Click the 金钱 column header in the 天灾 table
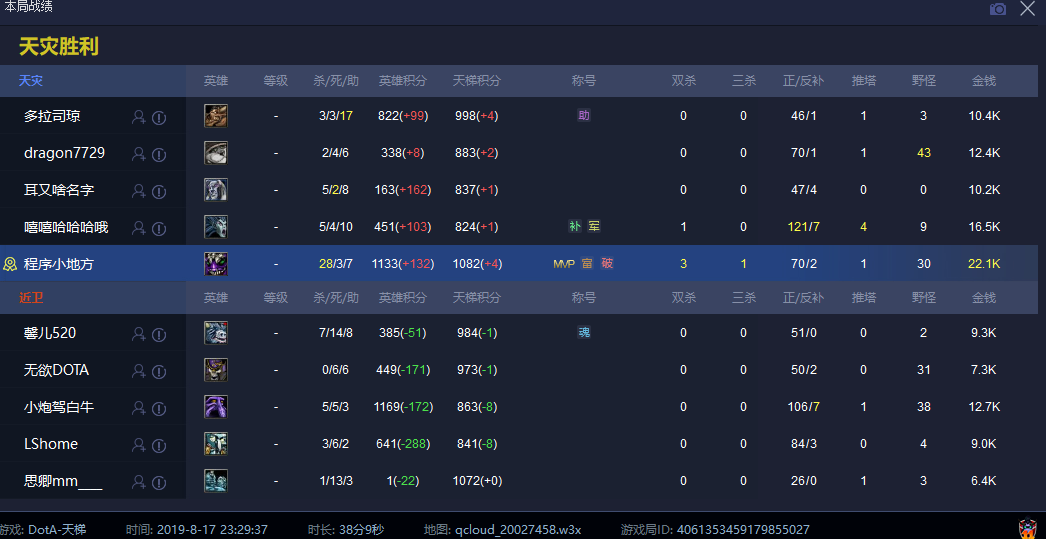The width and height of the screenshot is (1046, 539). click(984, 81)
